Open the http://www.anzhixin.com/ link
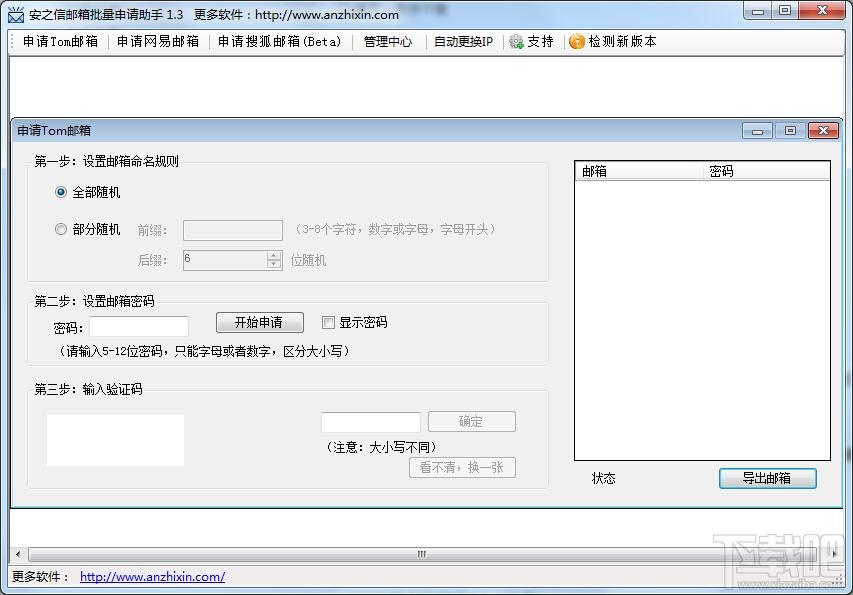Image resolution: width=853 pixels, height=595 pixels. (152, 577)
